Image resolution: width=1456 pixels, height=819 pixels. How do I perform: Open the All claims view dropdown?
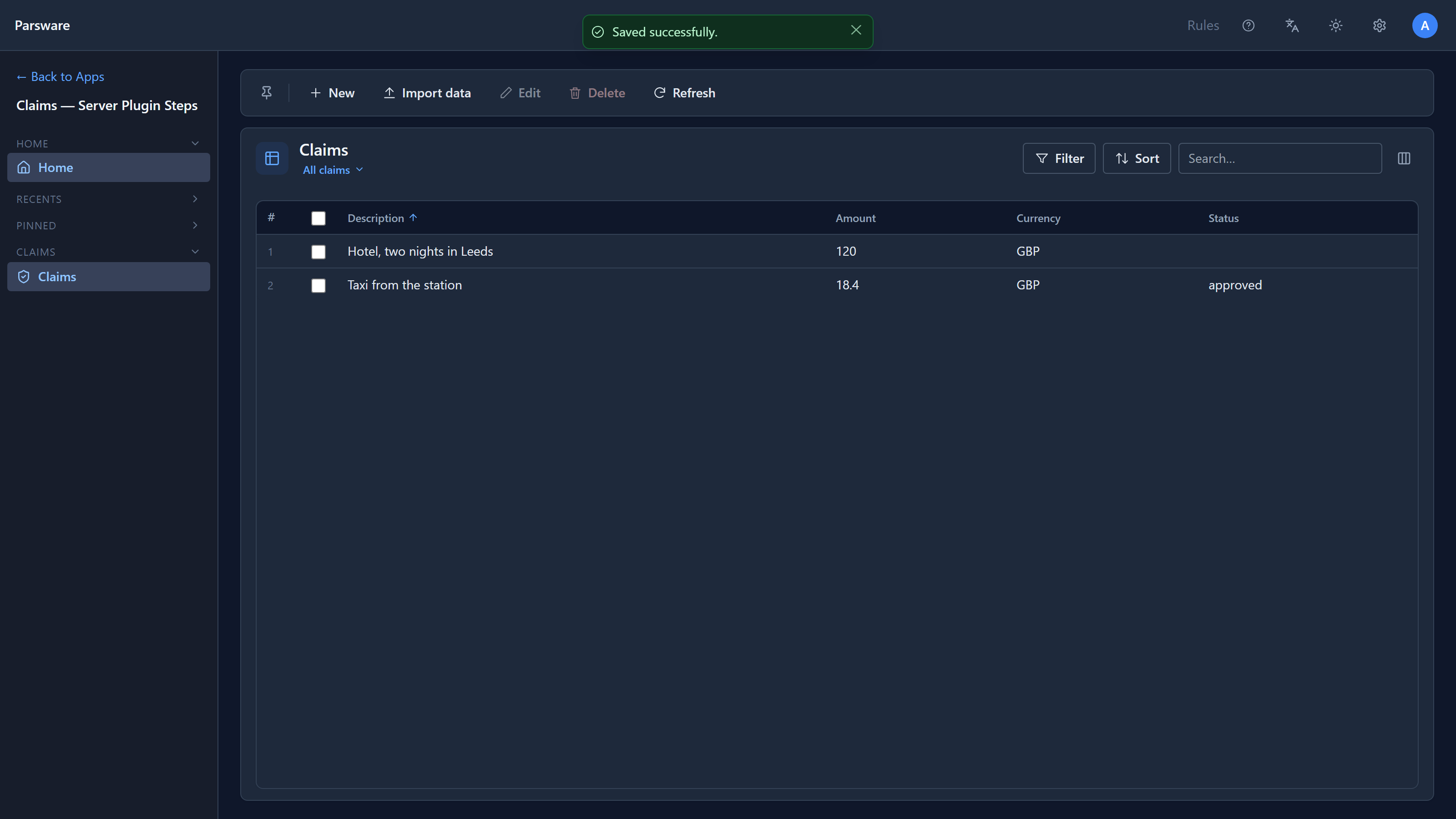pos(333,170)
